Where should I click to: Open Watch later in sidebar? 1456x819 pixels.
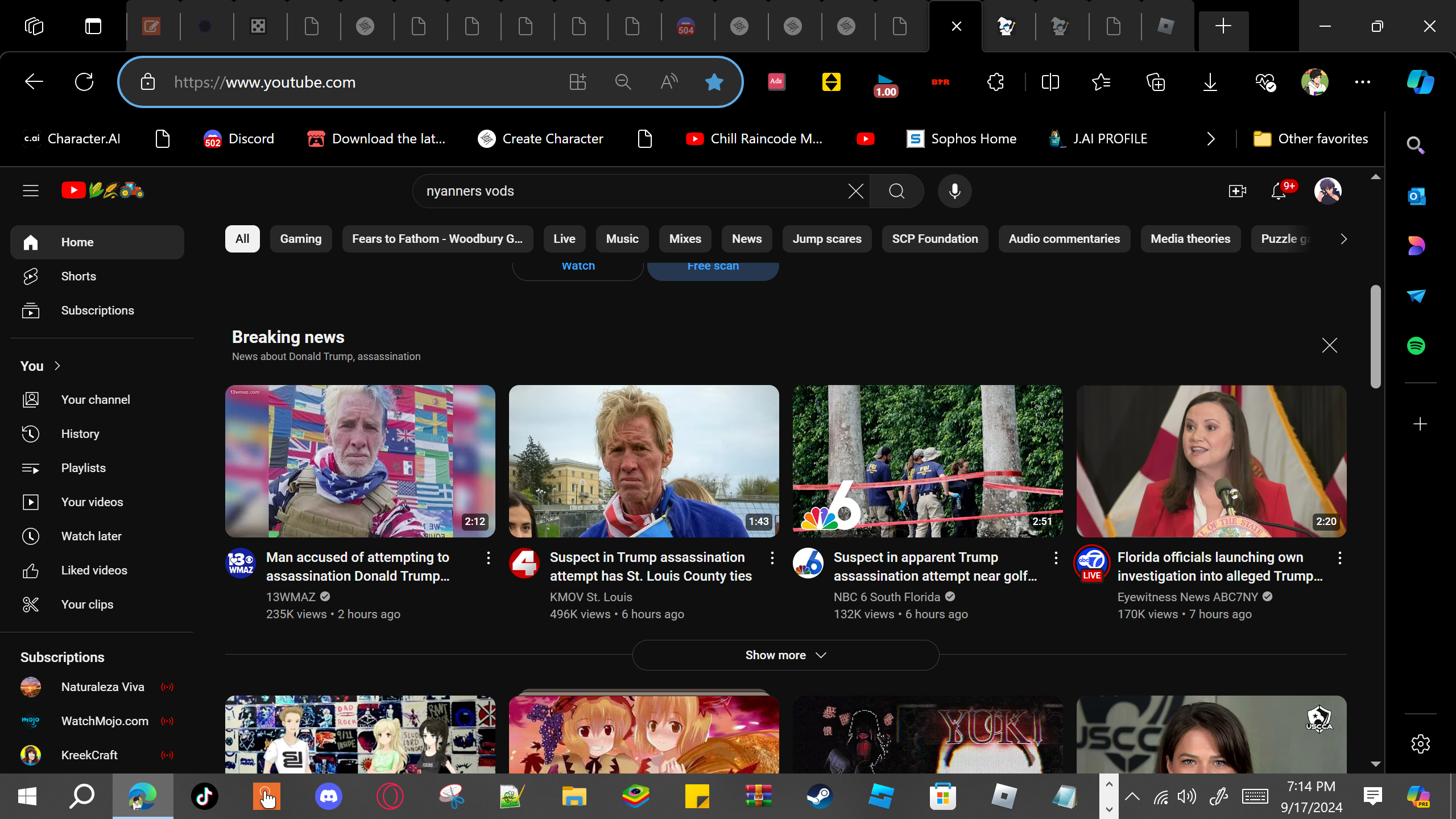(91, 536)
